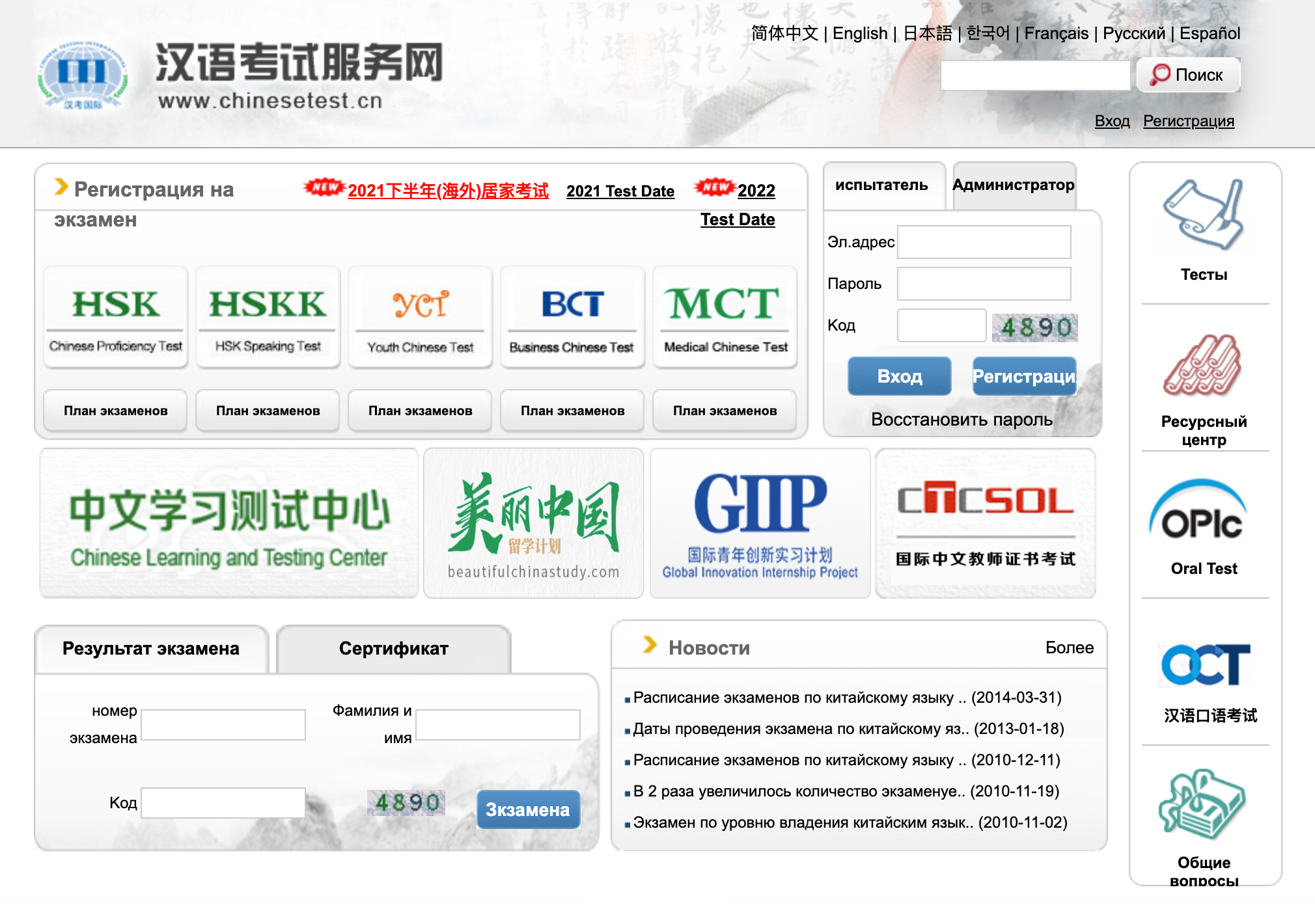
Task: Open the Тесты scroll-and-brush icon
Action: pyautogui.click(x=1204, y=215)
